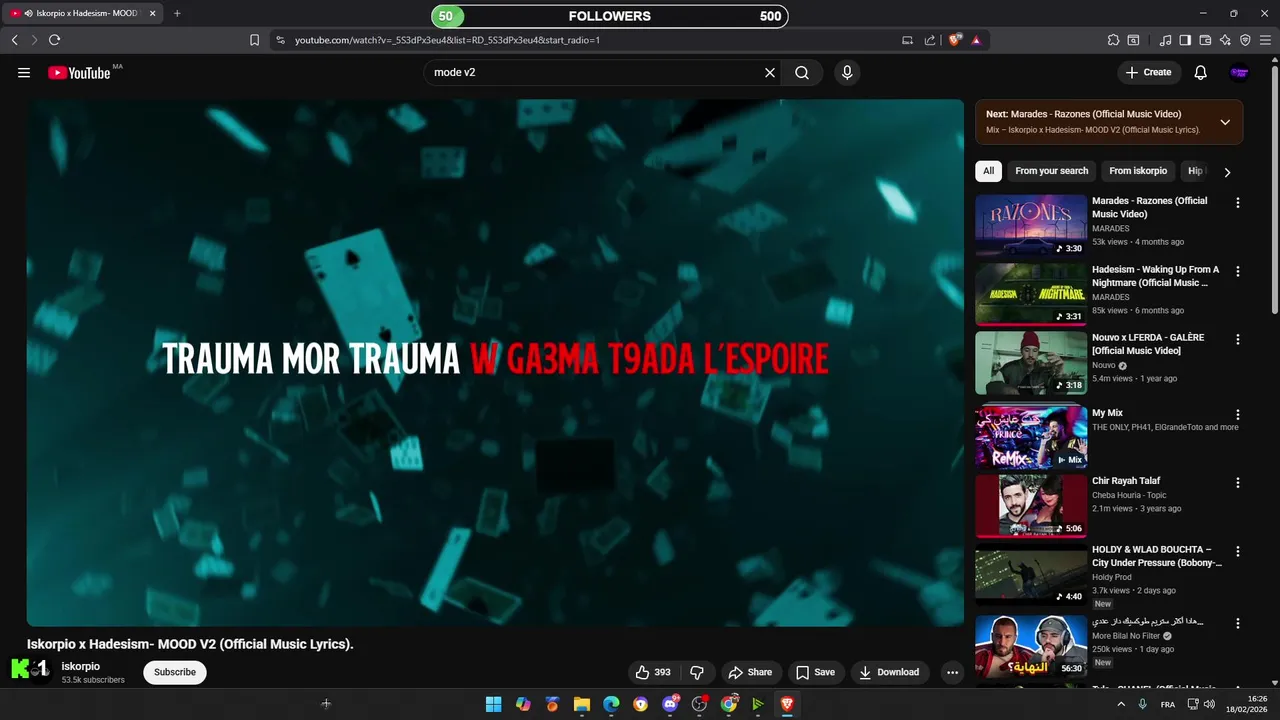Open Microsoft Edge from taskbar
The height and width of the screenshot is (720, 1280).
click(x=611, y=704)
